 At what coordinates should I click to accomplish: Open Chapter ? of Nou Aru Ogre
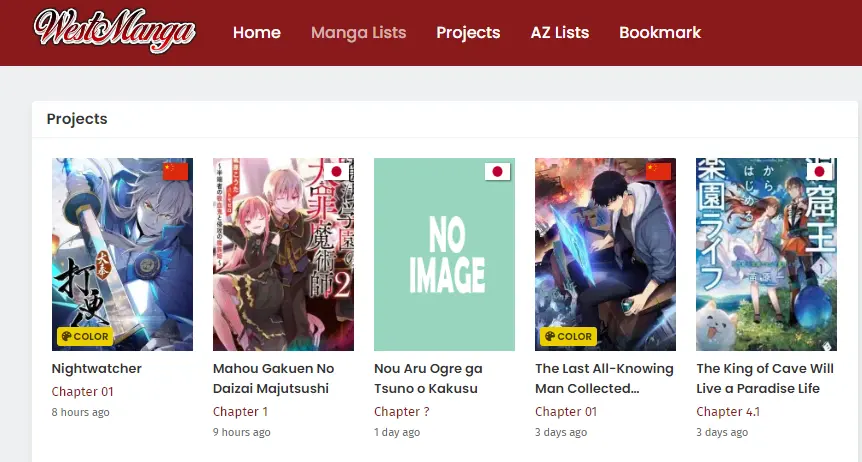coord(402,411)
